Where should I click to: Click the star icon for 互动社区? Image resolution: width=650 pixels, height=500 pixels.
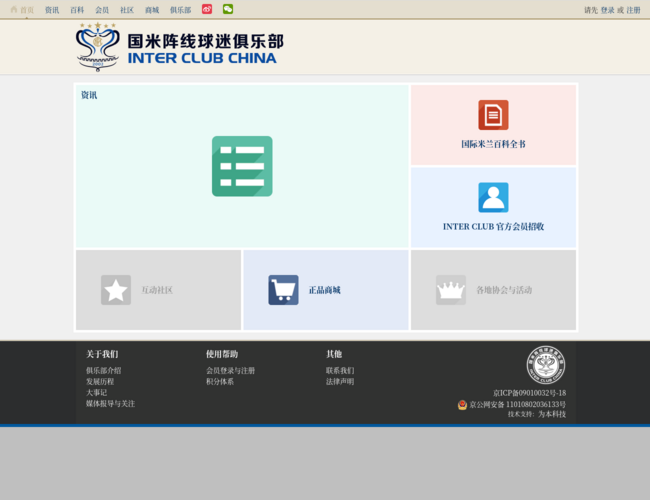pyautogui.click(x=116, y=290)
